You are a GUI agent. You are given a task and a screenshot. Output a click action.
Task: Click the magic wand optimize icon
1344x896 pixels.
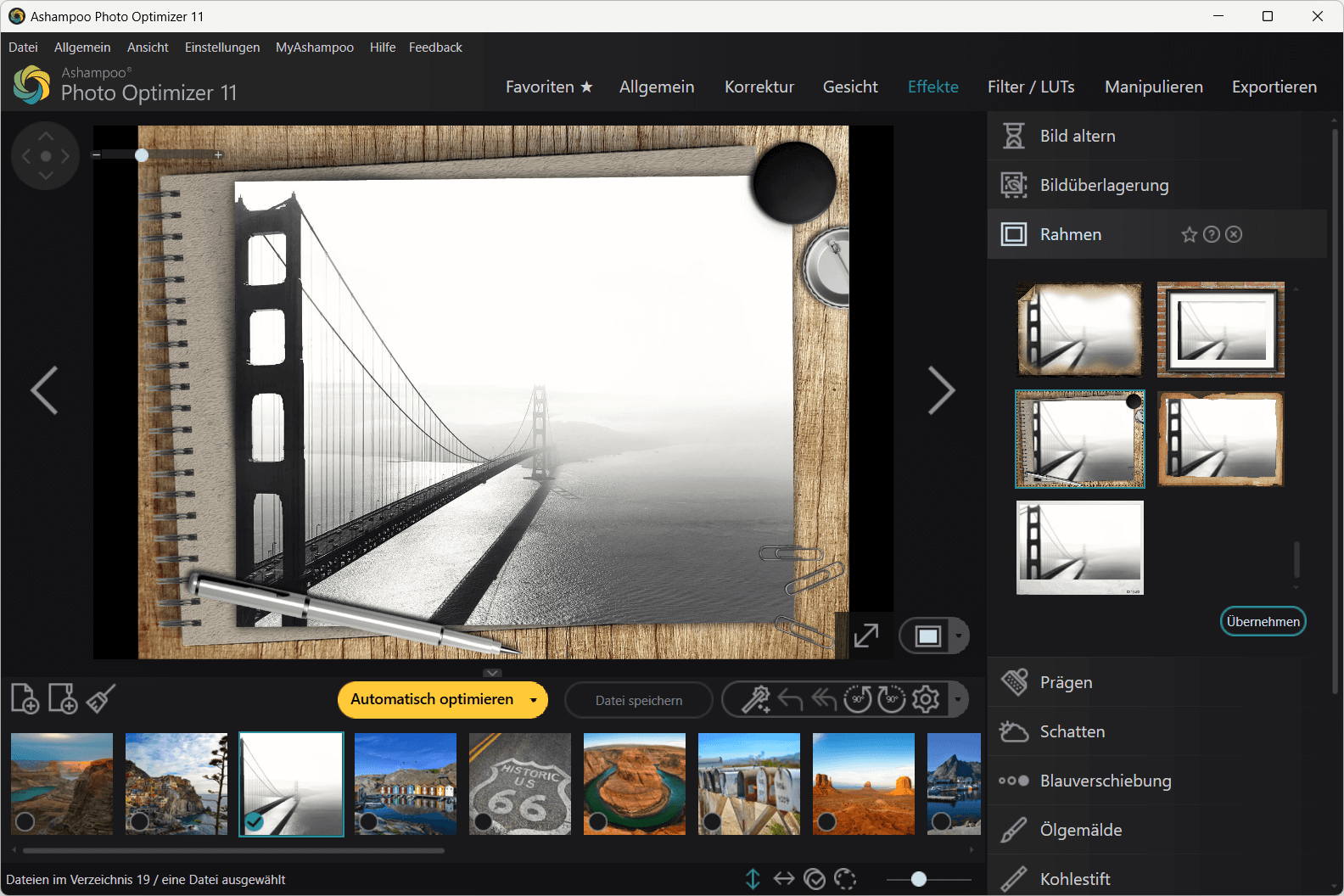point(755,700)
